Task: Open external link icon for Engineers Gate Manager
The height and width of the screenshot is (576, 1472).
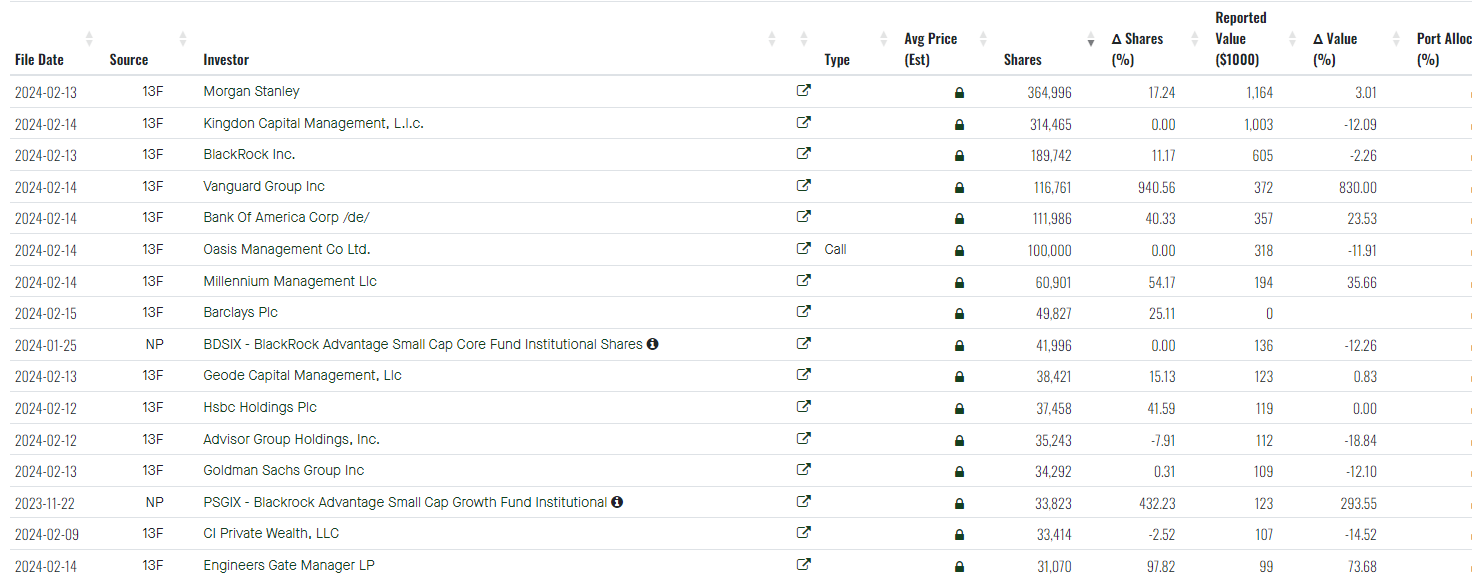Action: click(803, 565)
